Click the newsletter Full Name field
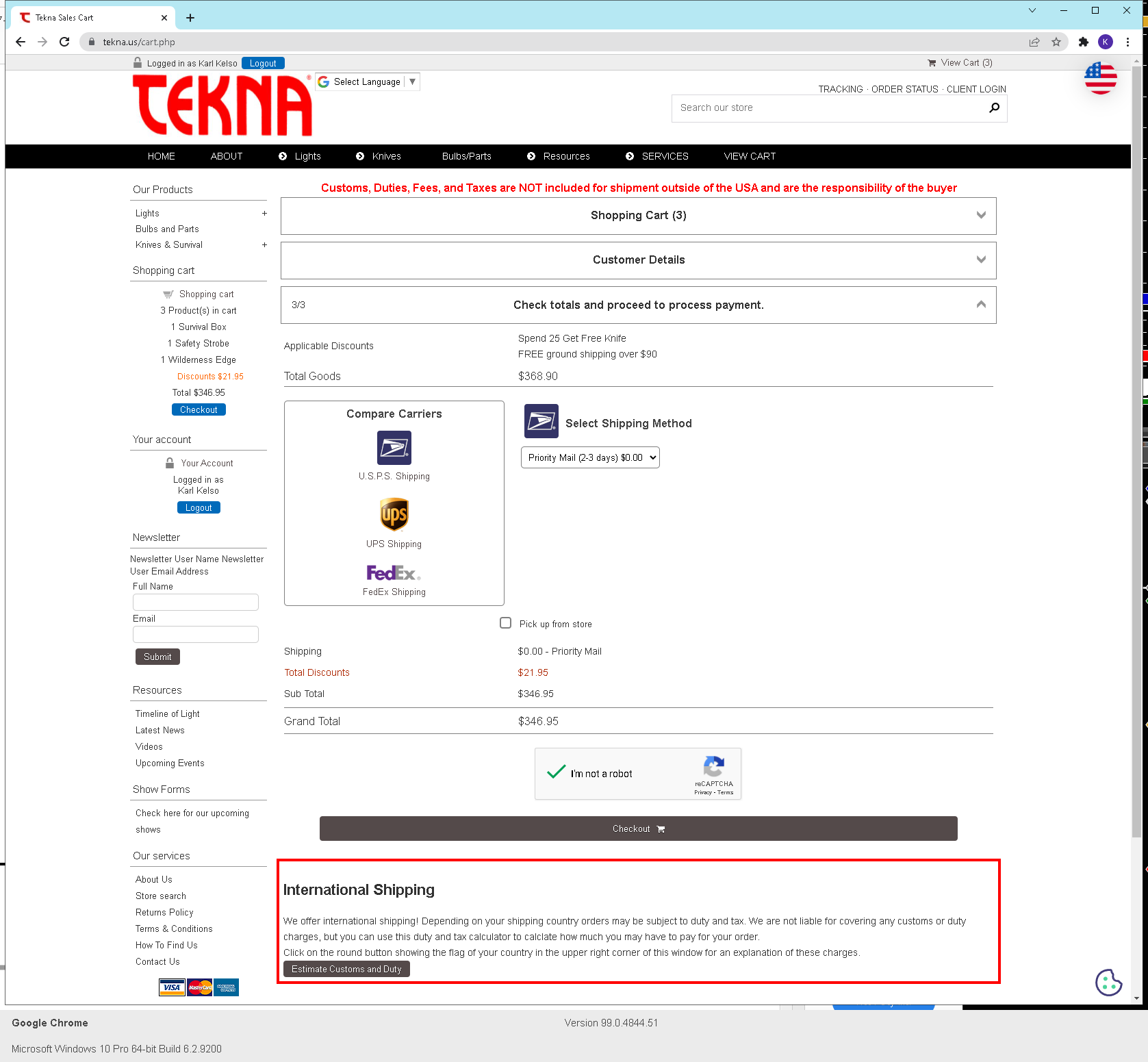 [196, 602]
